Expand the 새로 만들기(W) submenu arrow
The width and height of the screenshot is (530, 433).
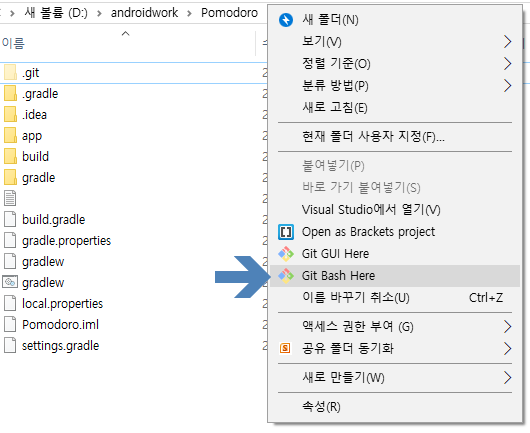507,378
